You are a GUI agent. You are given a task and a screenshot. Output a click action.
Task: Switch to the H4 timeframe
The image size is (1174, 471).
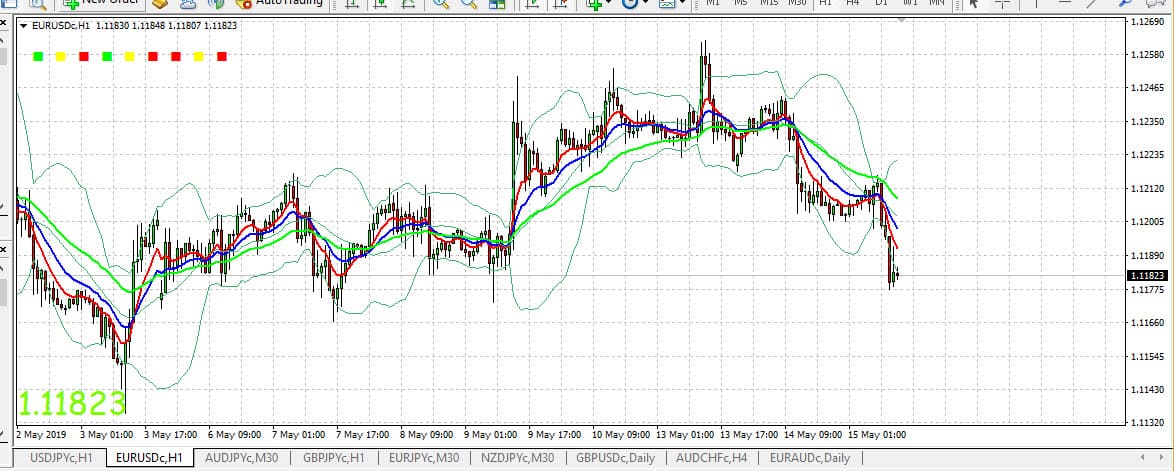click(x=852, y=3)
